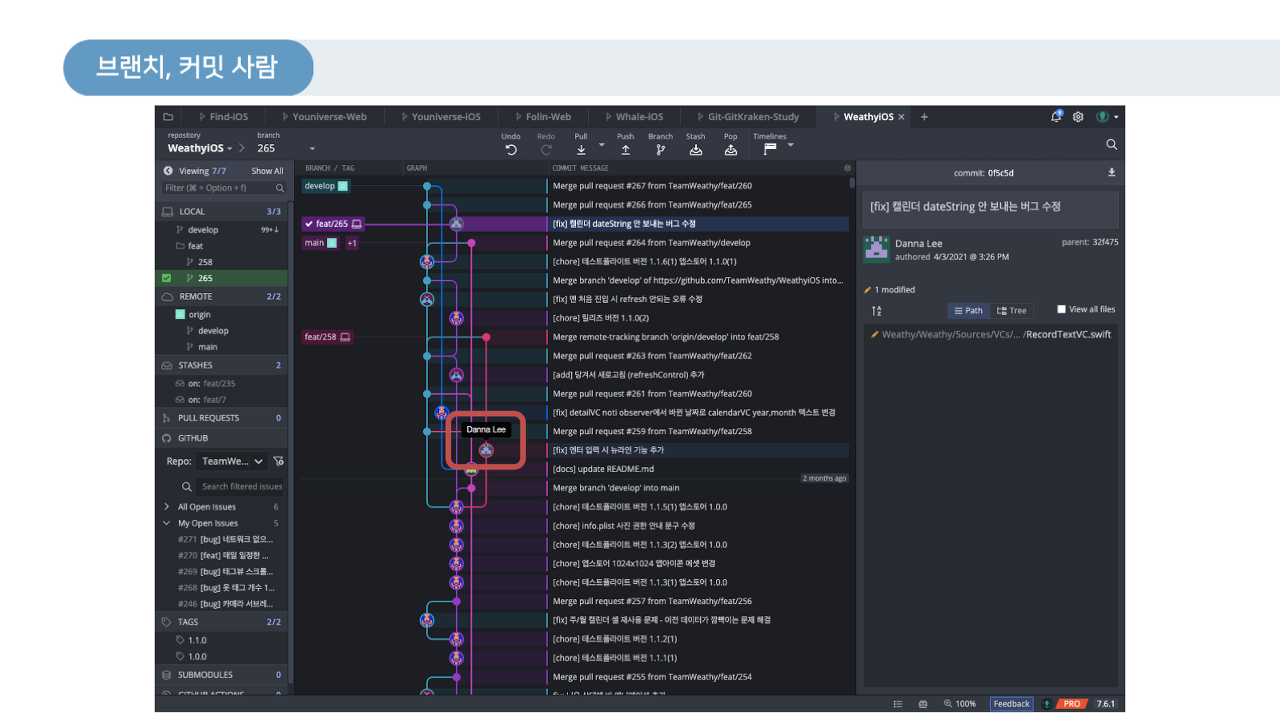Image resolution: width=1280 pixels, height=720 pixels.
Task: Collapse the LOCAL section header
Action: [x=222, y=211]
